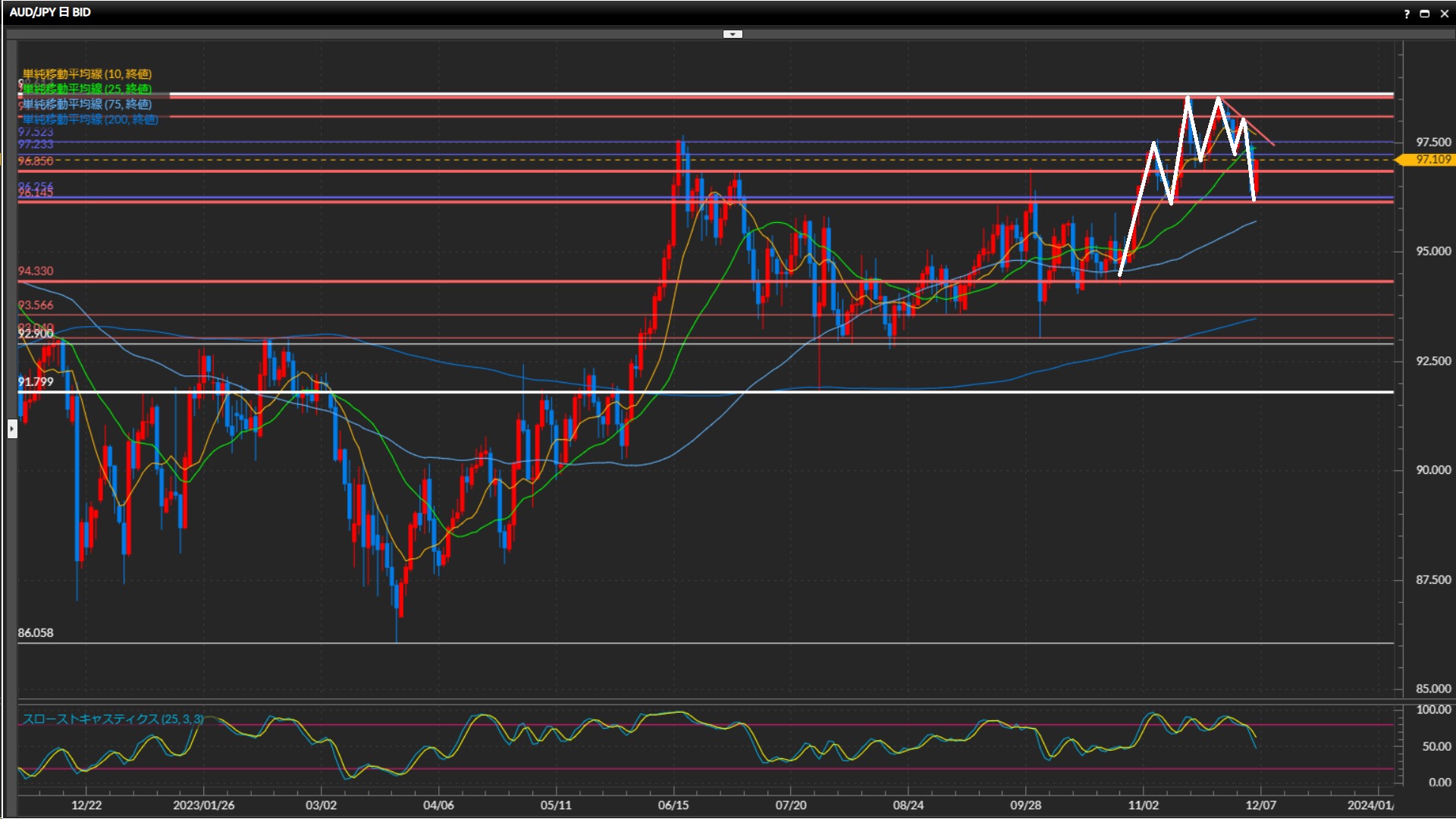Image resolution: width=1456 pixels, height=819 pixels.
Task: Click the help question mark icon
Action: [1407, 14]
